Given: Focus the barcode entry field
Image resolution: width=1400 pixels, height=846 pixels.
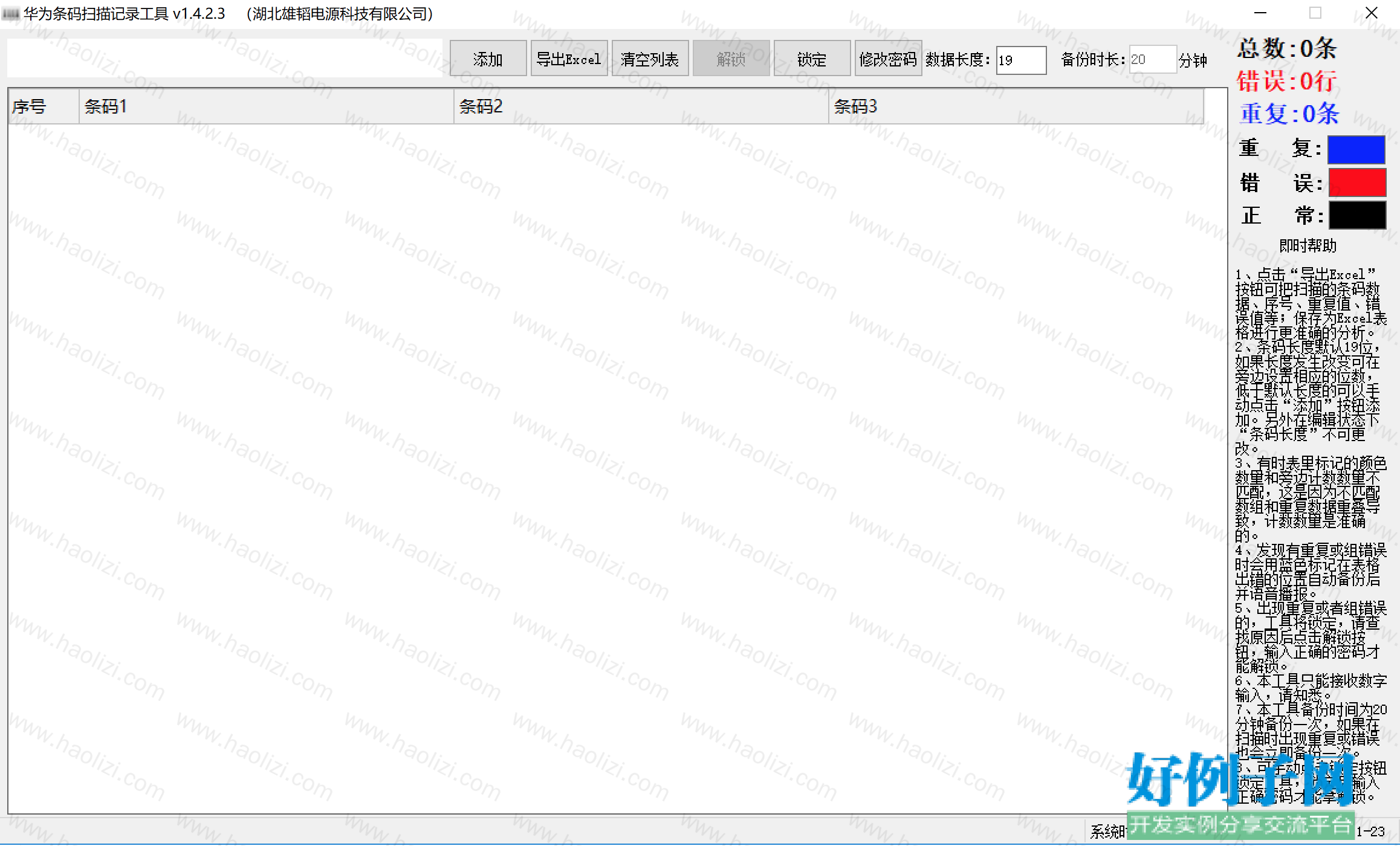Looking at the screenshot, I should pos(225,58).
